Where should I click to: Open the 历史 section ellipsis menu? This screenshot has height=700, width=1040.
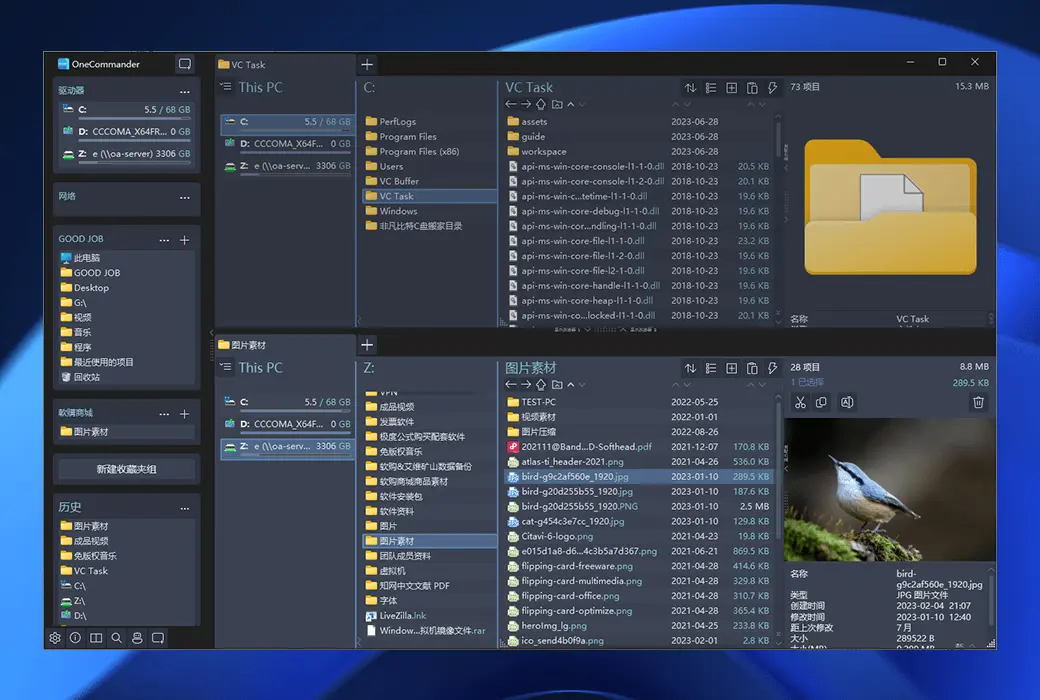(184, 508)
